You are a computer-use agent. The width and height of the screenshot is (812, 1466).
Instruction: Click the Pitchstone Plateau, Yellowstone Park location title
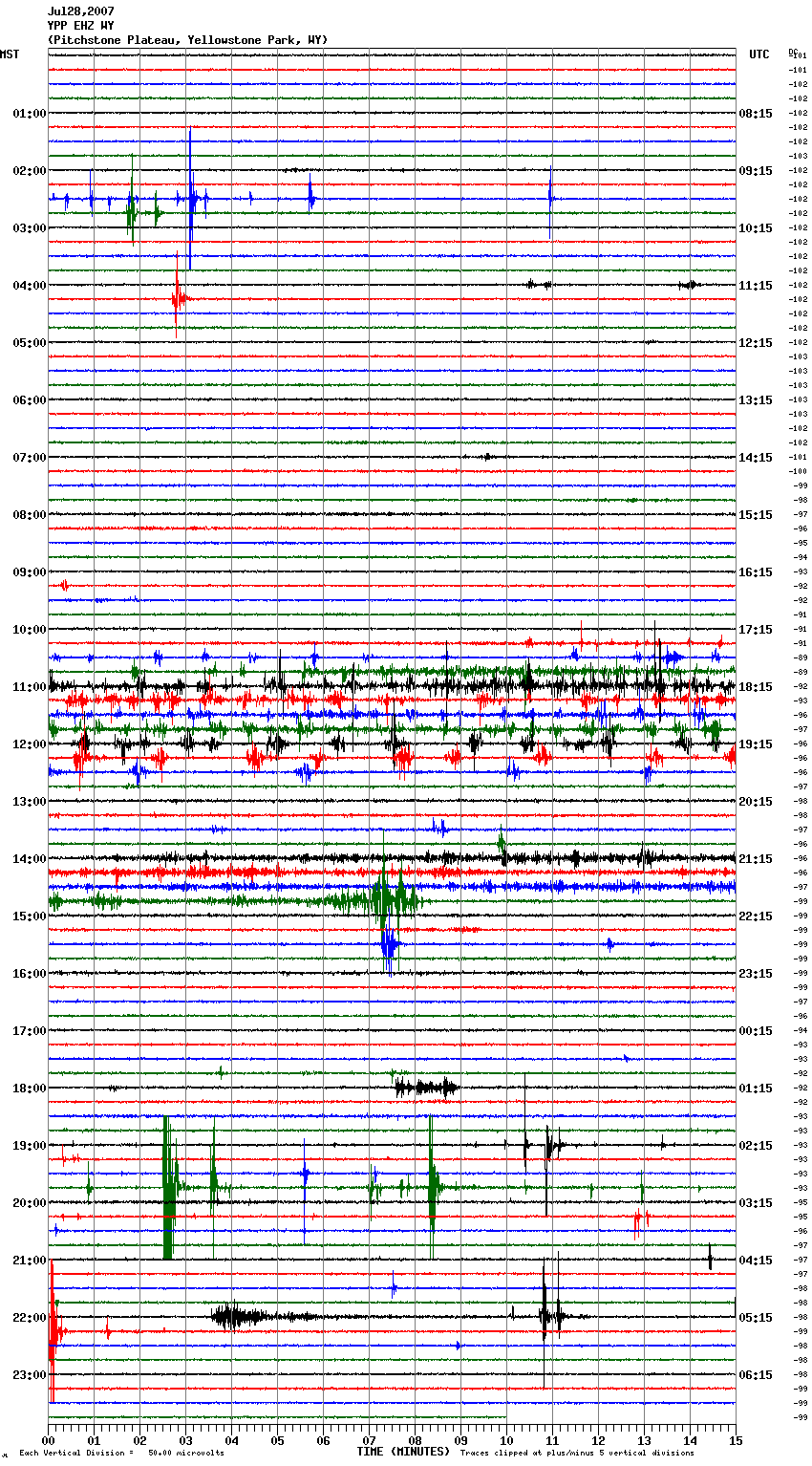pyautogui.click(x=187, y=40)
